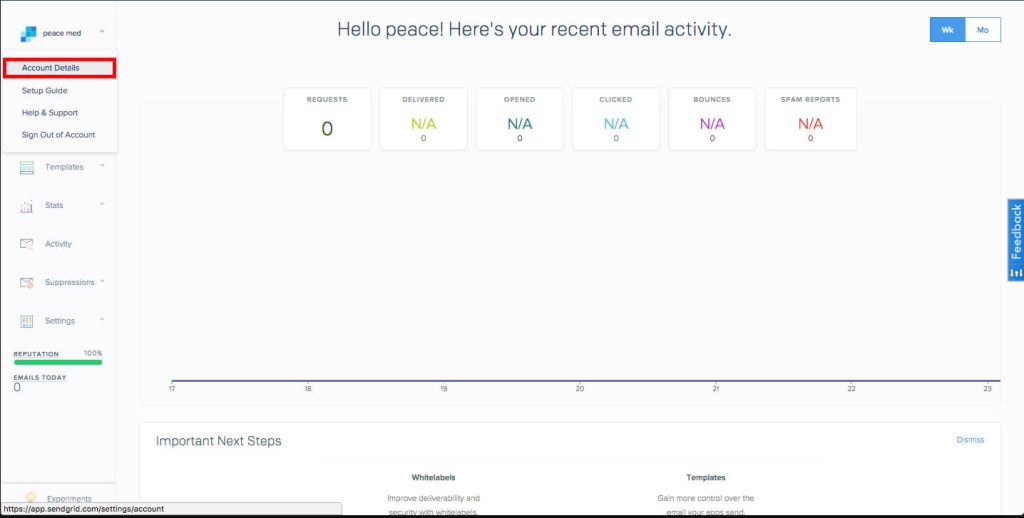The image size is (1024, 518).
Task: Open the Feedback side tab
Action: click(x=1015, y=240)
